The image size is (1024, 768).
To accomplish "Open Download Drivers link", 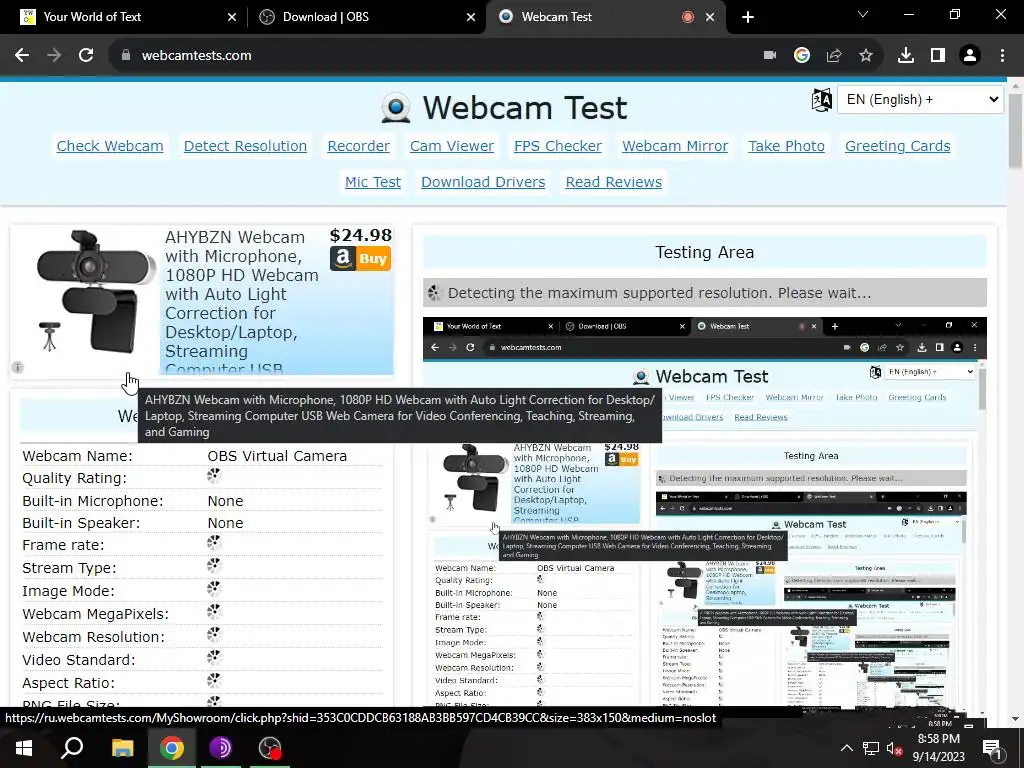I will (483, 182).
